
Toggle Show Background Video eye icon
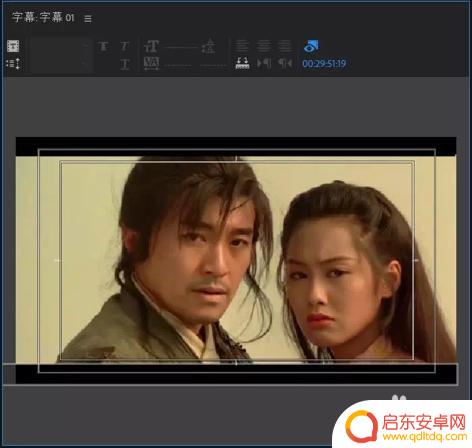click(311, 46)
